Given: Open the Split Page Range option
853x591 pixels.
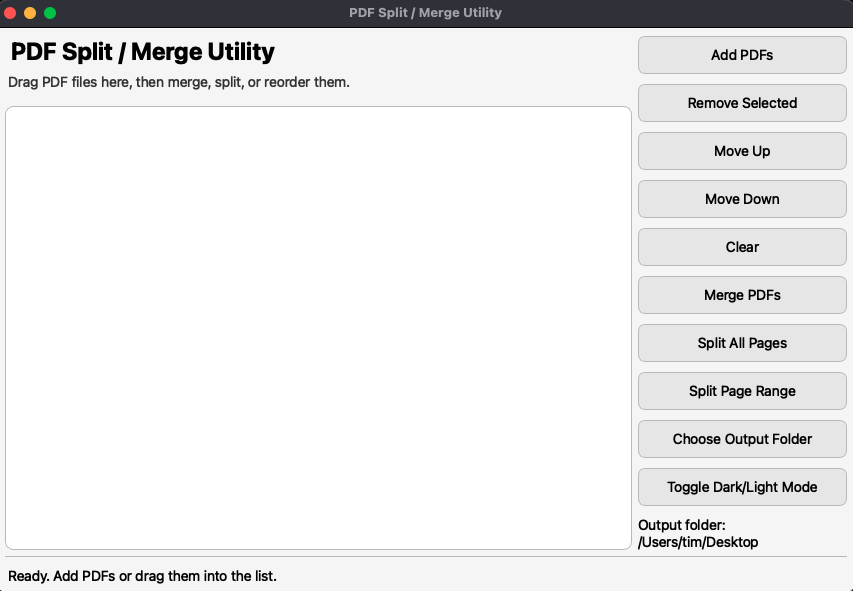Looking at the screenshot, I should pos(742,391).
